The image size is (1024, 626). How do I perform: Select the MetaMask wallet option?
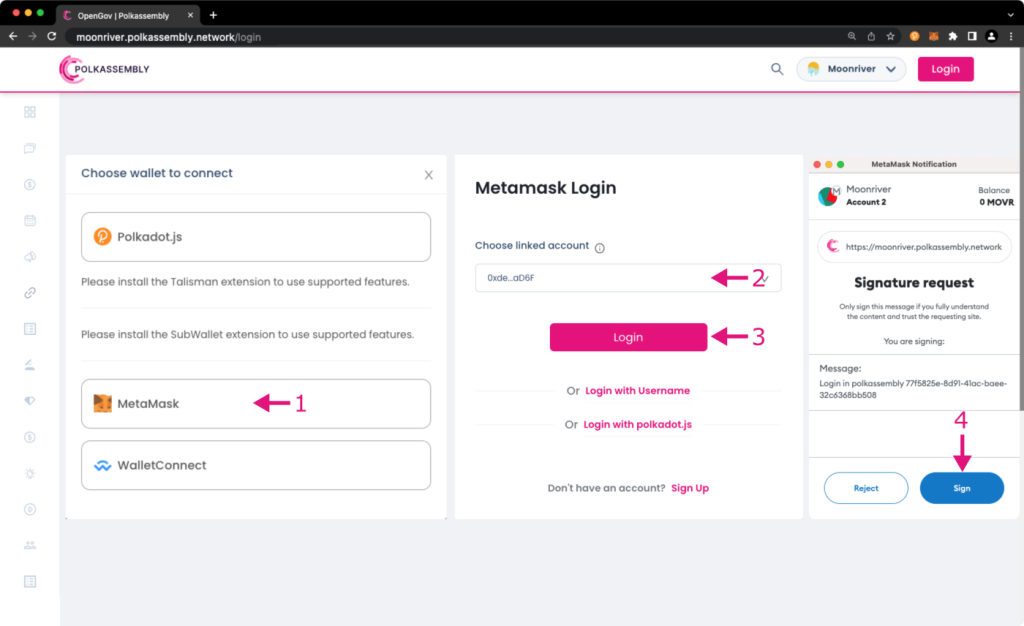point(256,404)
